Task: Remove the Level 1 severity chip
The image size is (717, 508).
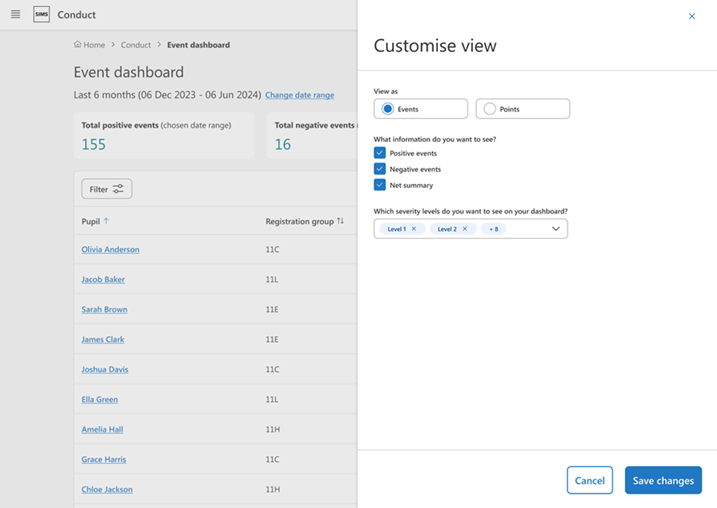Action: (x=414, y=229)
